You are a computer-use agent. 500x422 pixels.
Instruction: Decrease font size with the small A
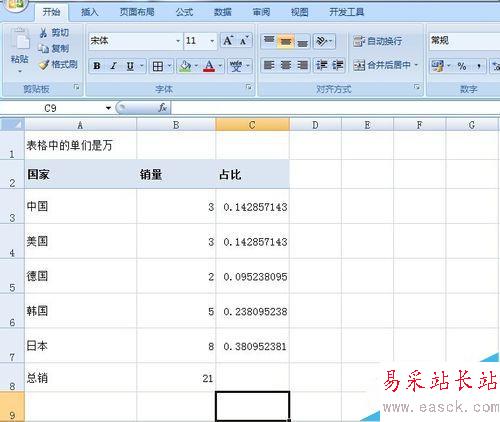point(244,41)
